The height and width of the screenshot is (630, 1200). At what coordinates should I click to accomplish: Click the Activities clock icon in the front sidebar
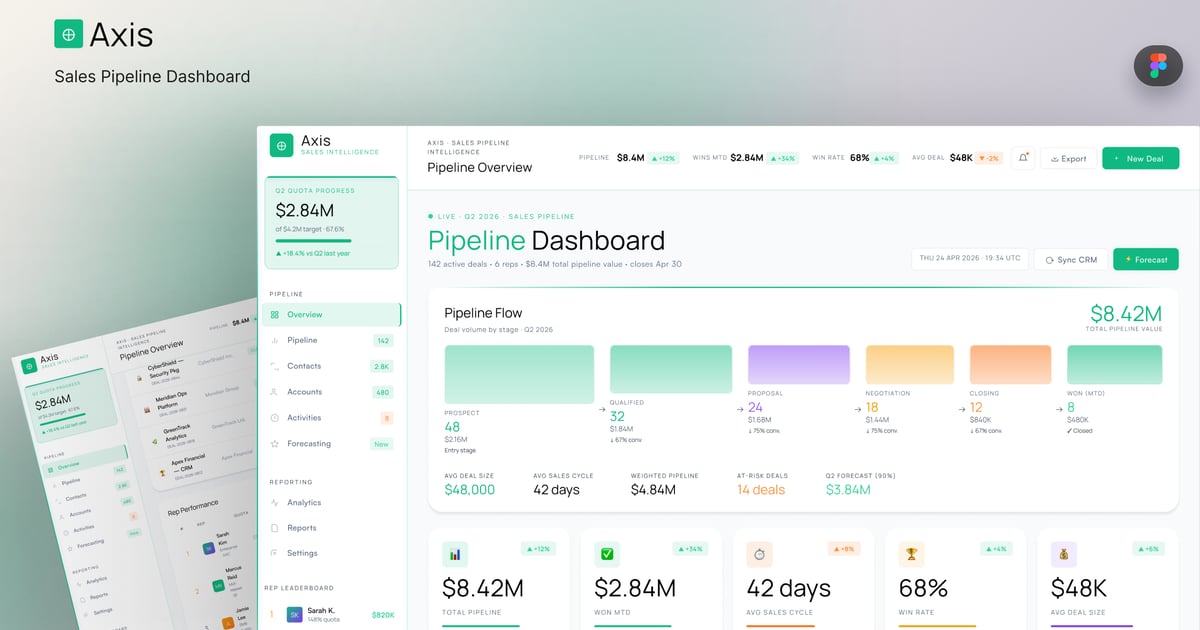click(275, 418)
